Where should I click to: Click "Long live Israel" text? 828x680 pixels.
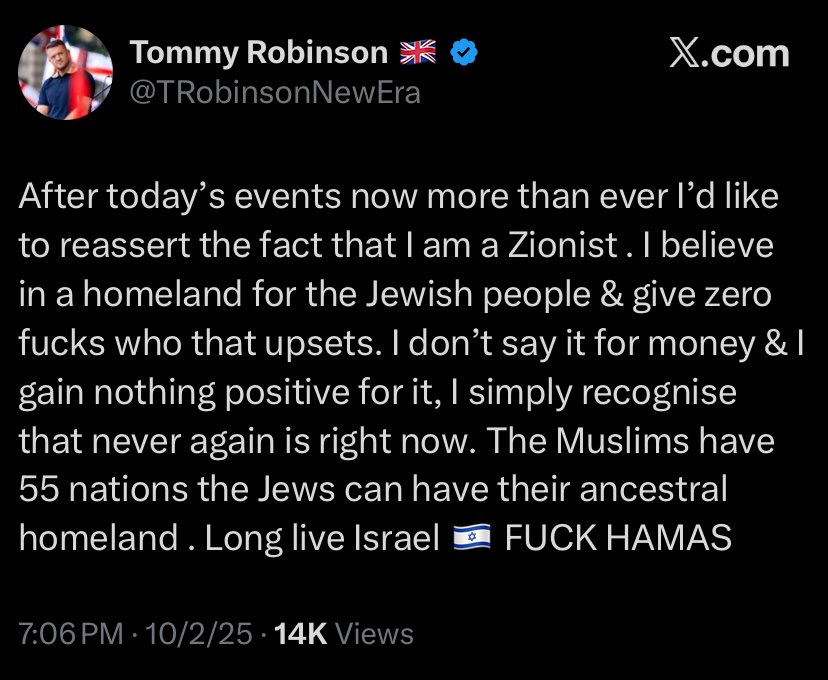coord(322,539)
